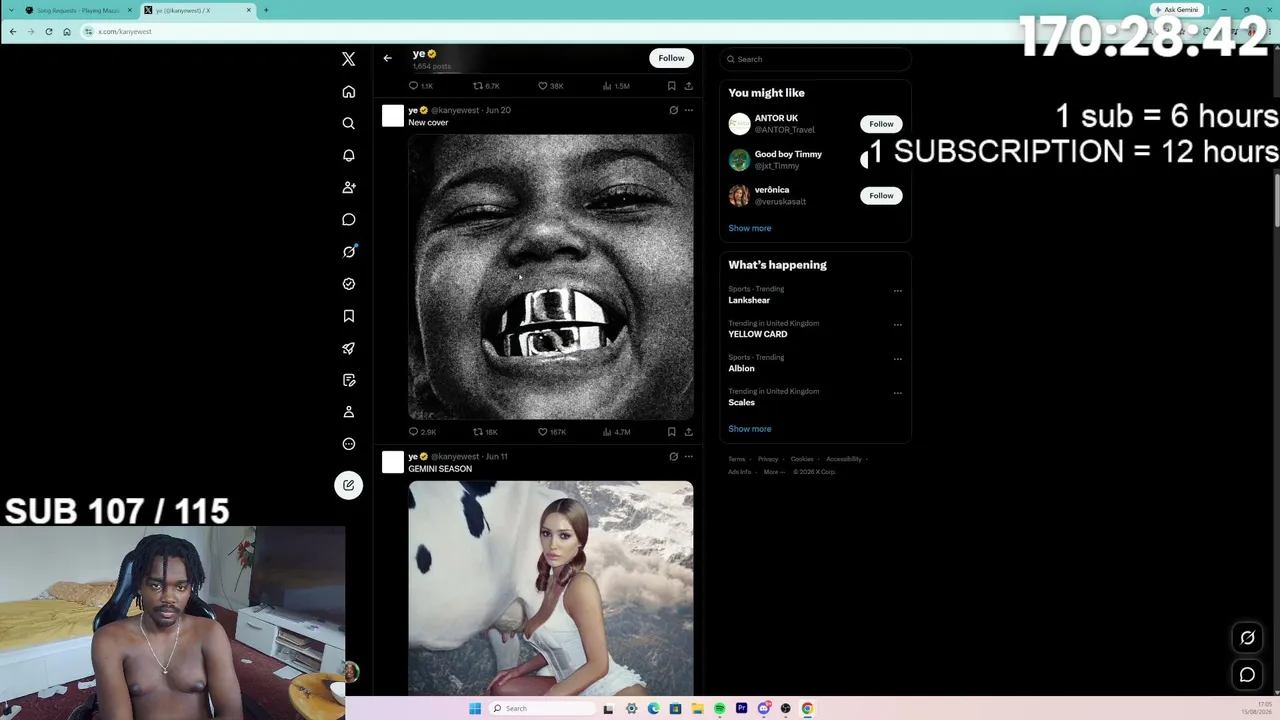Open the rocket icon in sidebar
Viewport: 1280px width, 720px height.
point(348,348)
